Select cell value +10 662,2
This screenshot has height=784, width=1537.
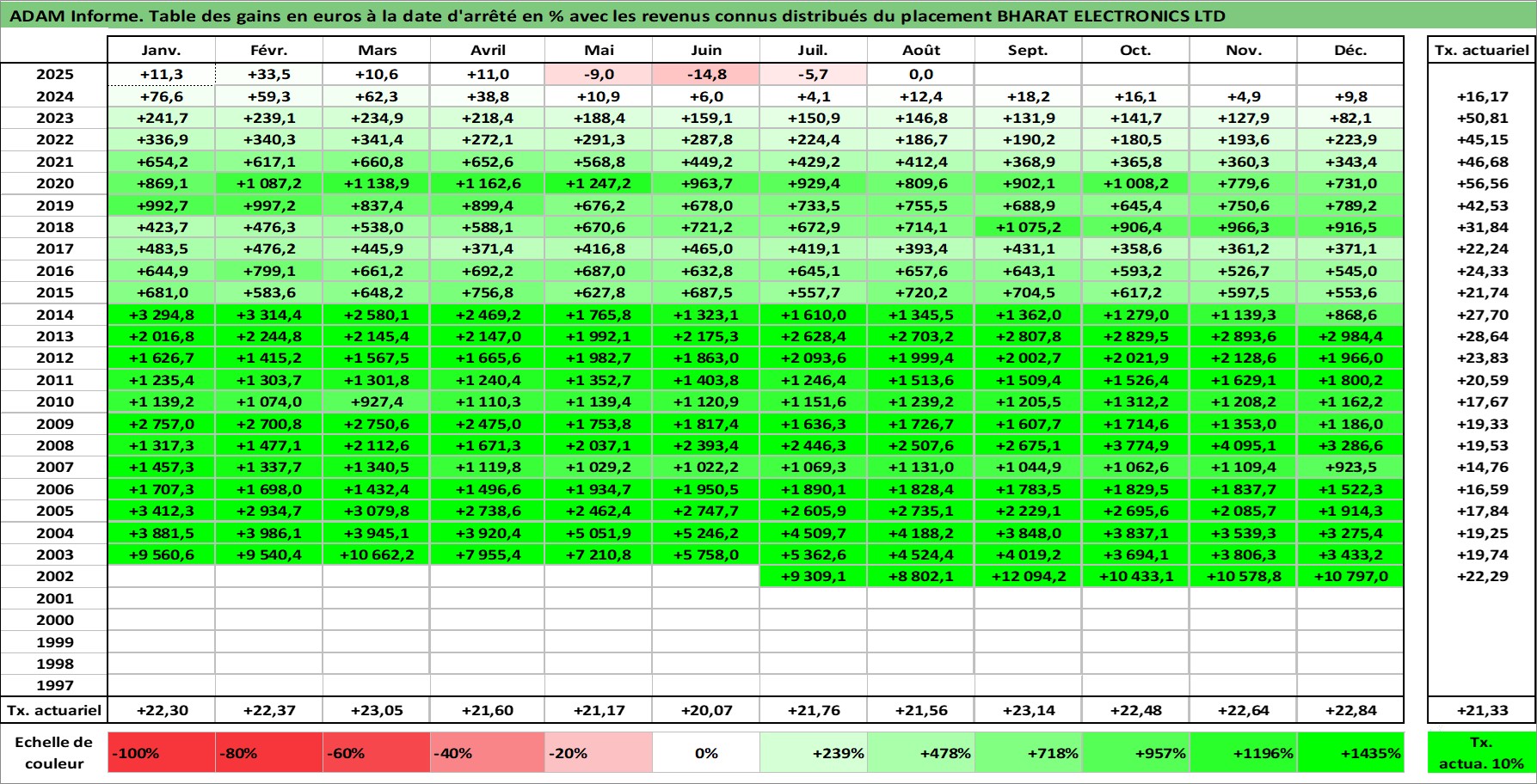click(376, 554)
